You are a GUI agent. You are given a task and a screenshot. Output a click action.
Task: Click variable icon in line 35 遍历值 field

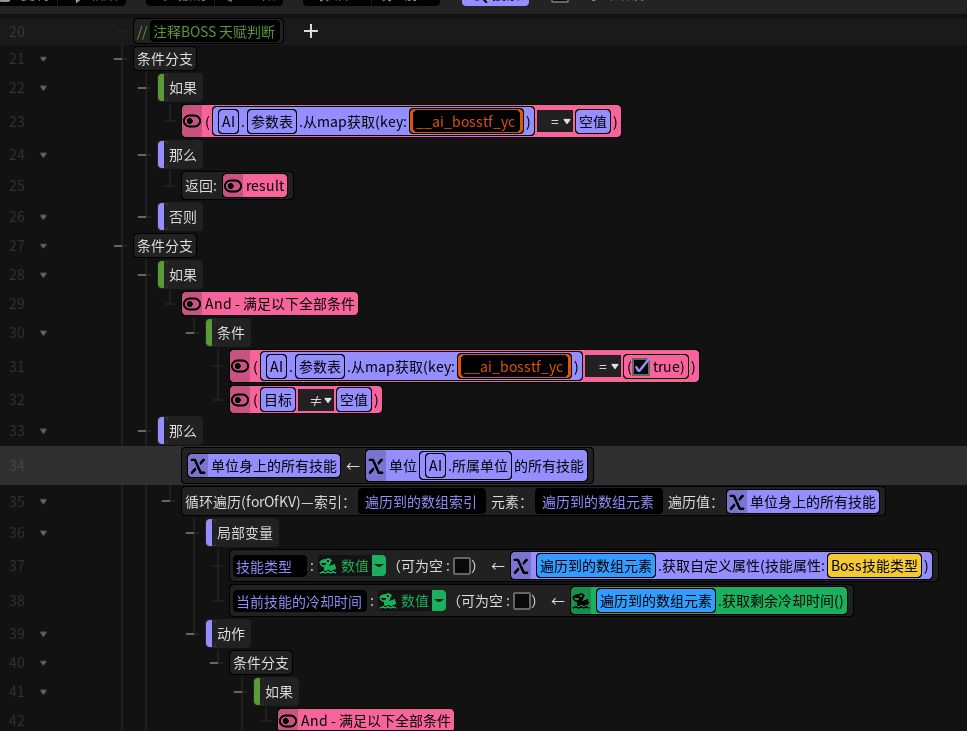point(736,502)
